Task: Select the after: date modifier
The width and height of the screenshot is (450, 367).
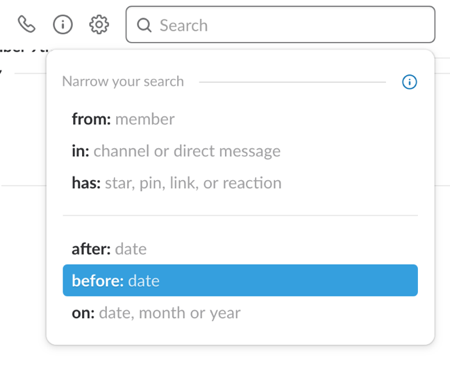Action: click(x=240, y=249)
